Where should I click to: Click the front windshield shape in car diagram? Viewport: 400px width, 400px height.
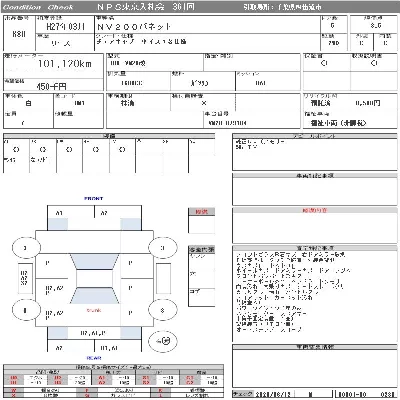tap(94, 262)
